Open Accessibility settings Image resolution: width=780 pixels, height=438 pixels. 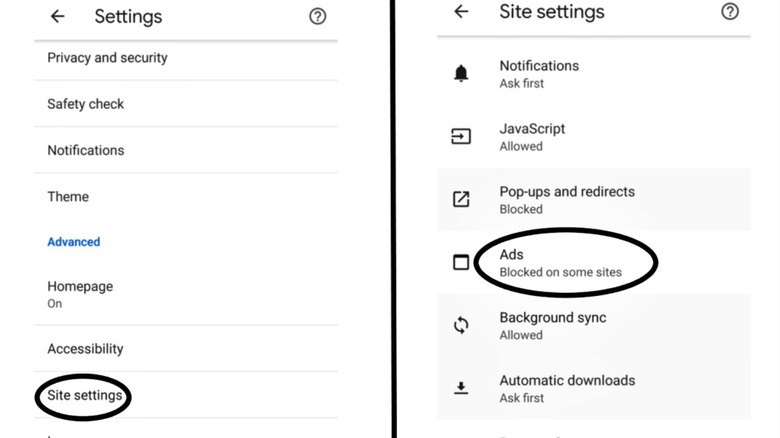[85, 349]
